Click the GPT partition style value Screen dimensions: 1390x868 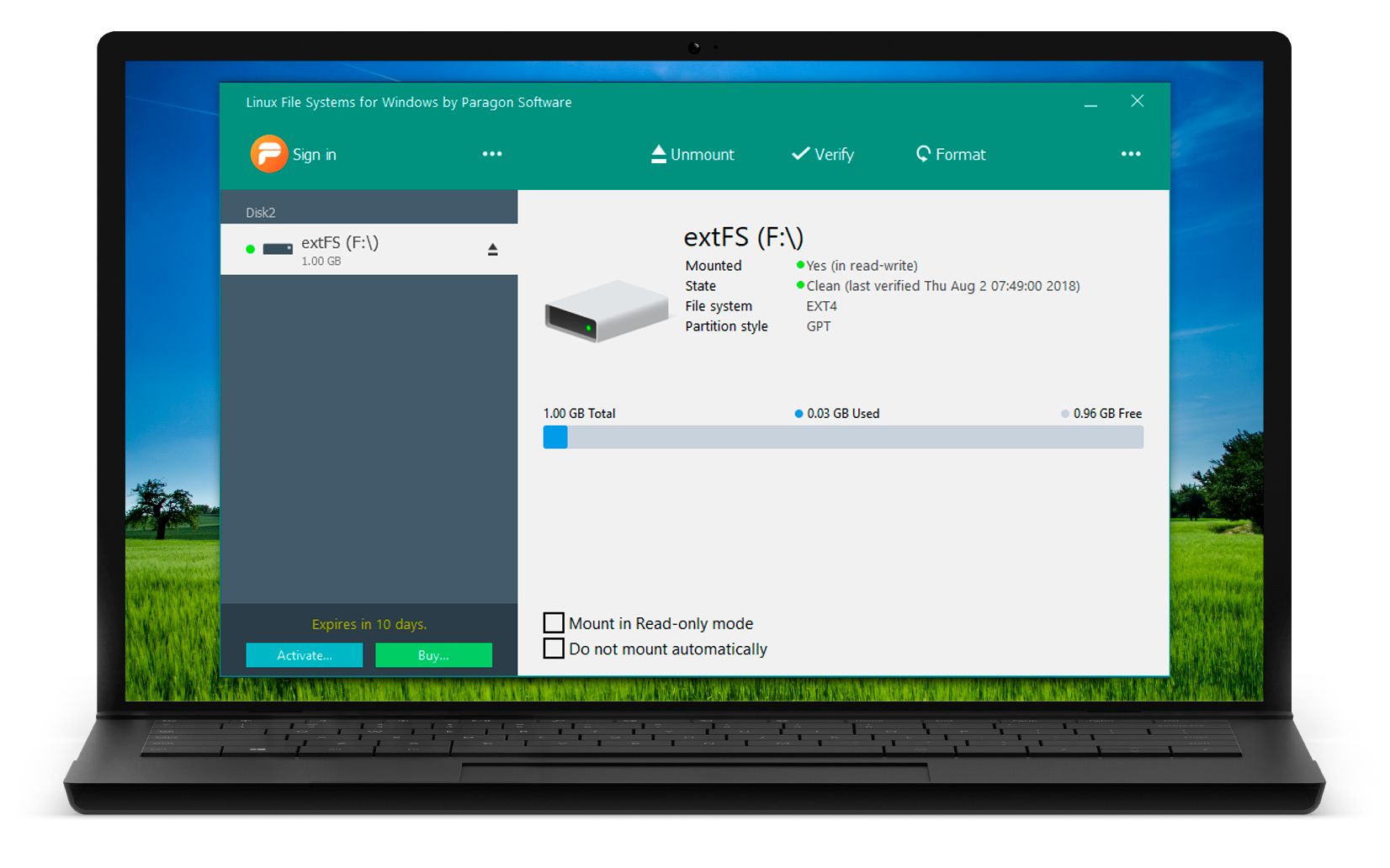tap(819, 326)
